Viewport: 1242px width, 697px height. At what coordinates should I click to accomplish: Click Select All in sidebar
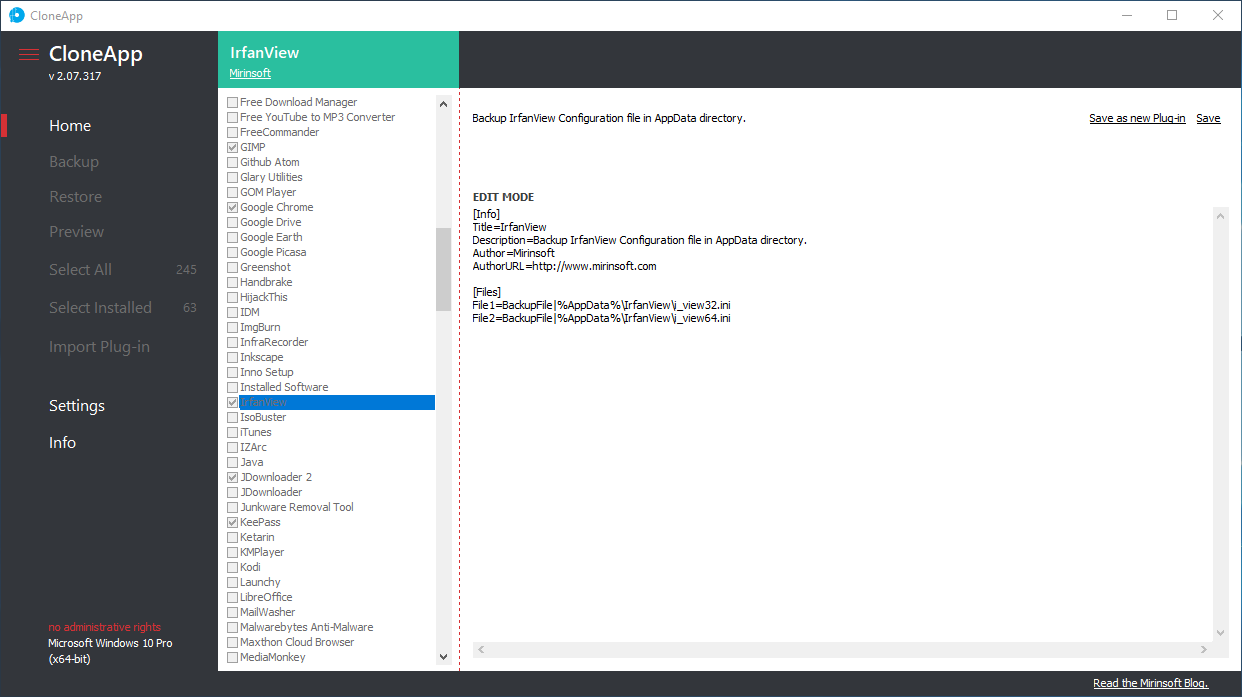click(80, 270)
